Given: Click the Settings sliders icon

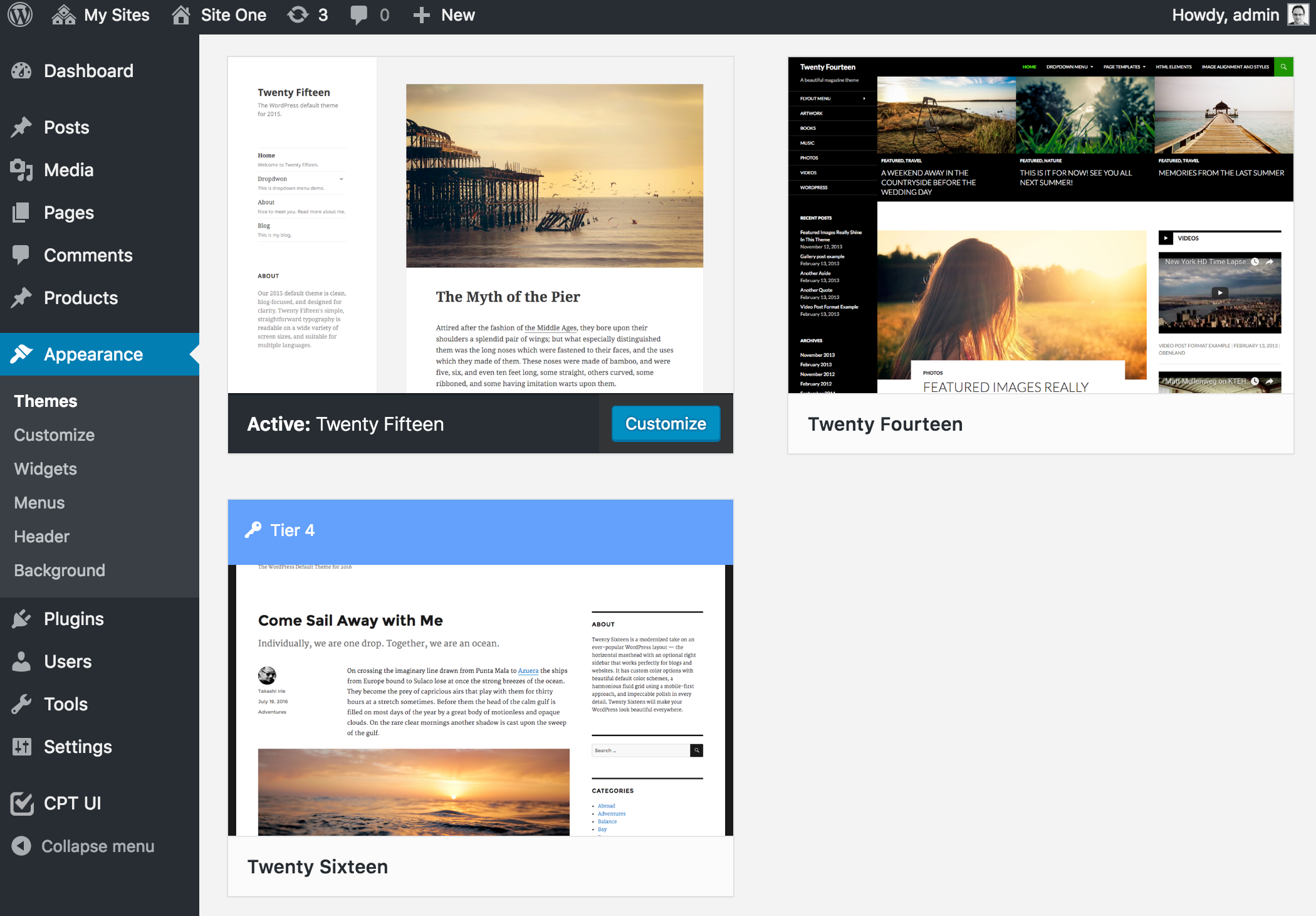Looking at the screenshot, I should pyautogui.click(x=21, y=747).
